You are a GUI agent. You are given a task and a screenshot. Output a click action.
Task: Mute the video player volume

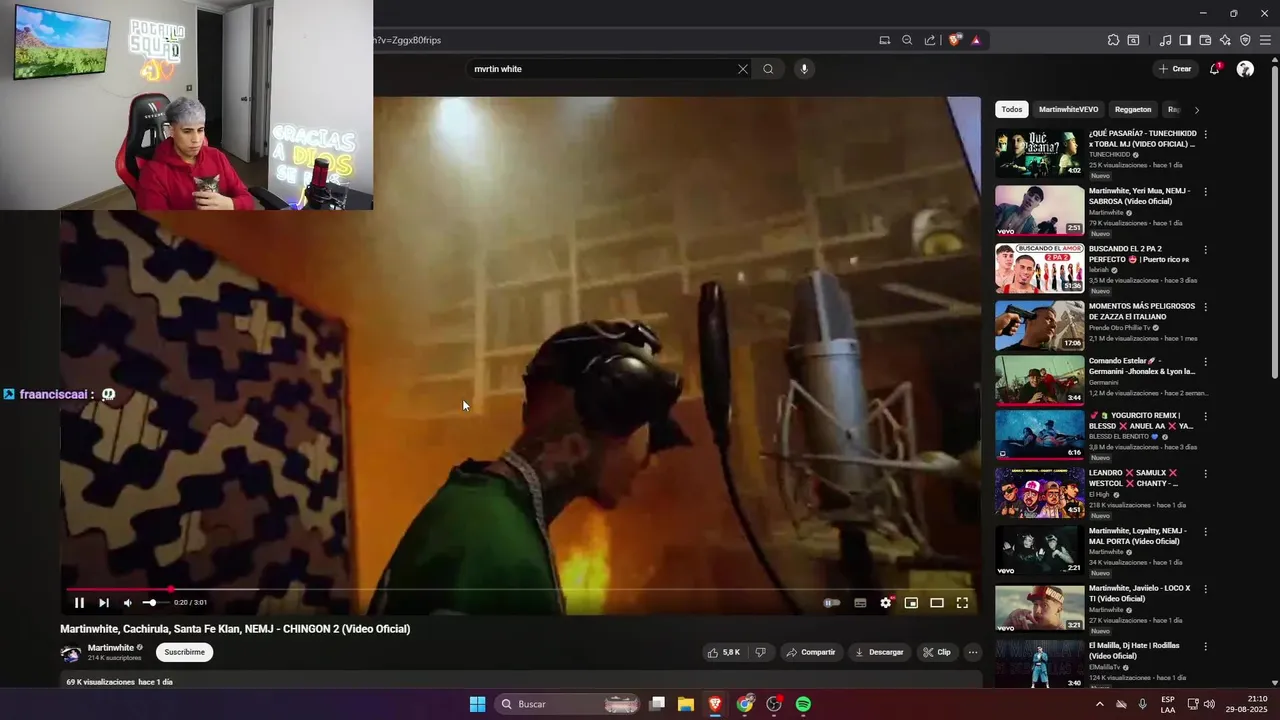[128, 603]
